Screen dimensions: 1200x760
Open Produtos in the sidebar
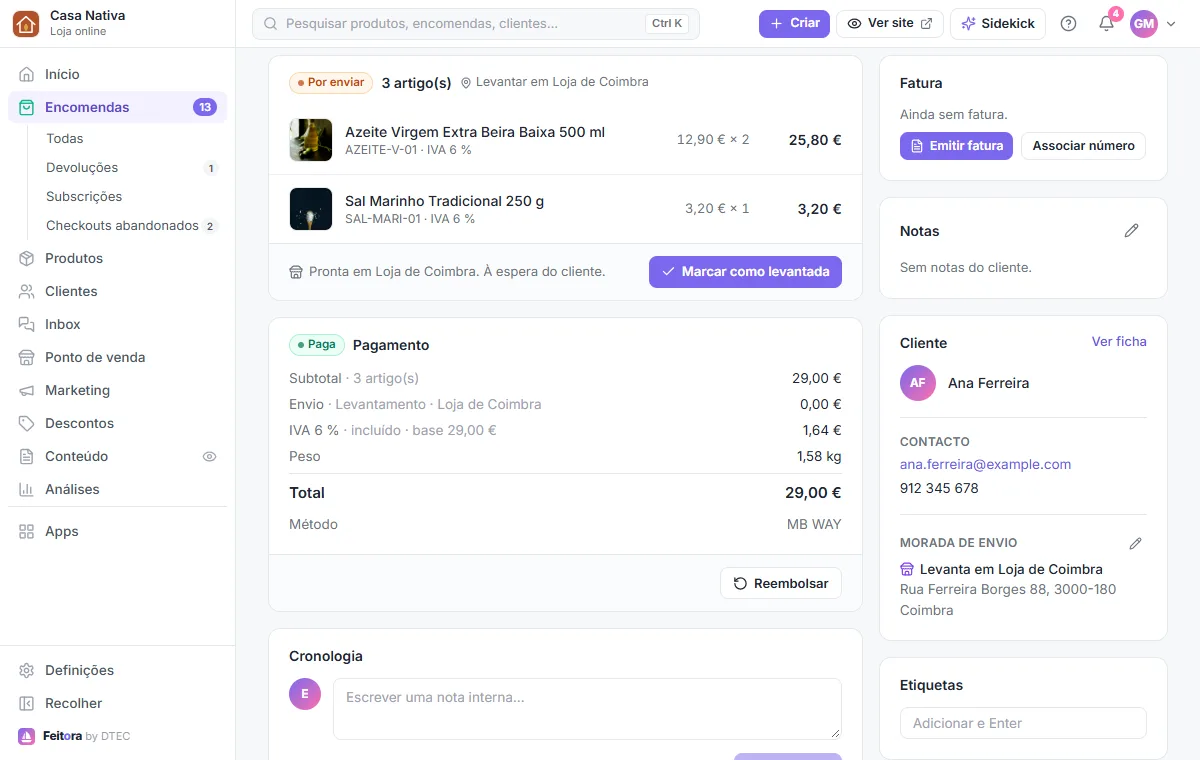(x=118, y=258)
